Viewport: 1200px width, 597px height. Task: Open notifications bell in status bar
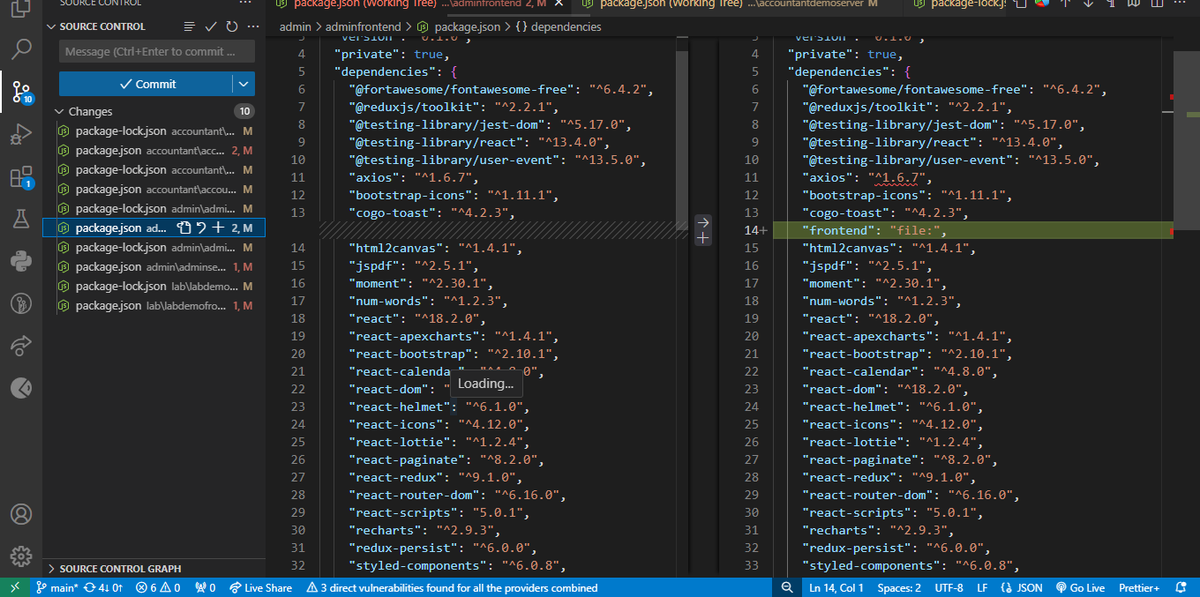point(1181,588)
